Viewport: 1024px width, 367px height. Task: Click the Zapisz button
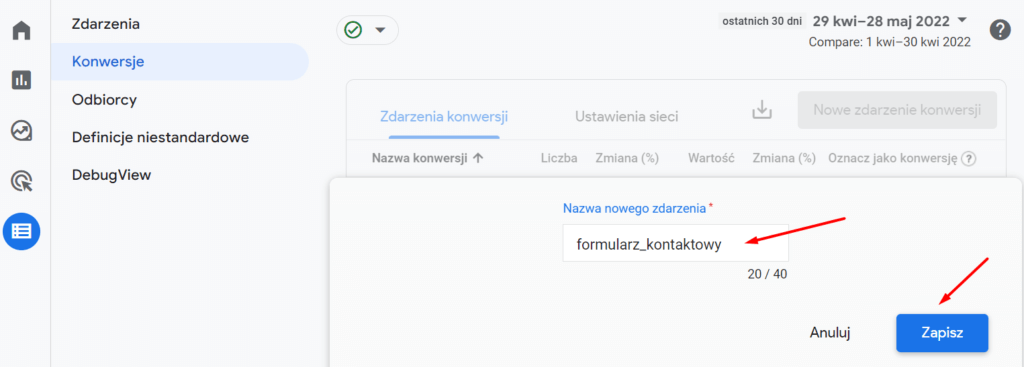[942, 332]
